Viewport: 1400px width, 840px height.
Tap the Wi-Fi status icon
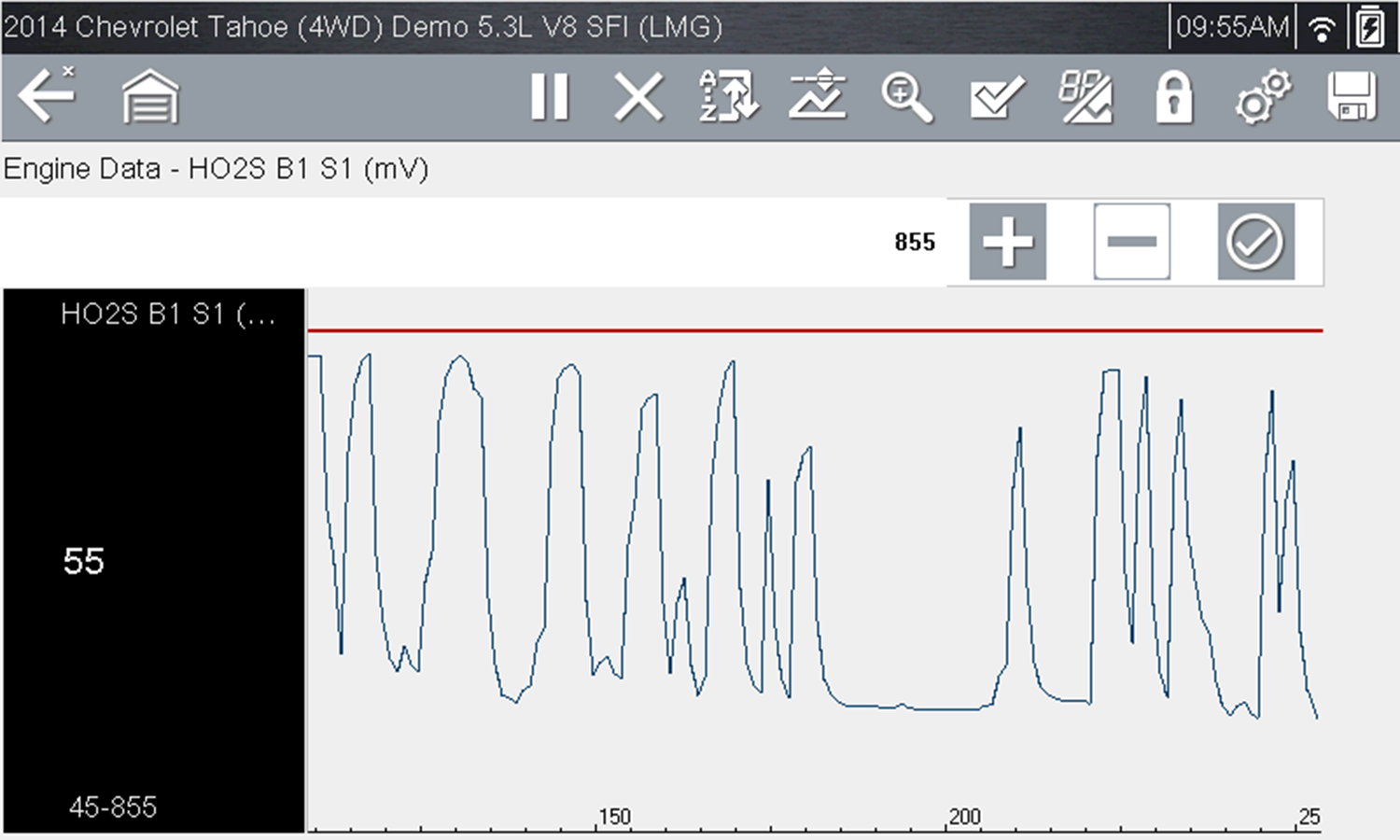[1322, 29]
